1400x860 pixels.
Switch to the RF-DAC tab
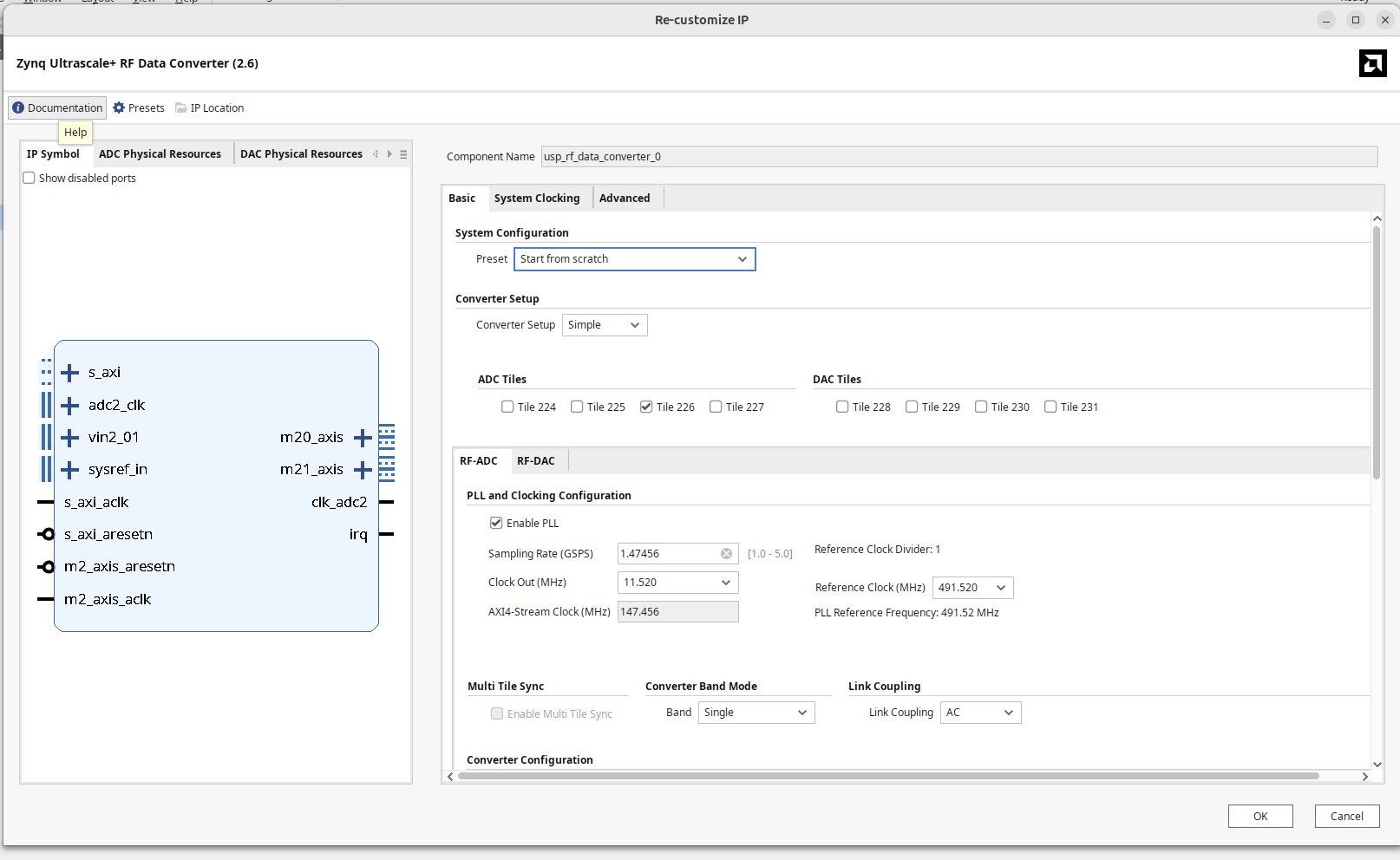point(535,461)
